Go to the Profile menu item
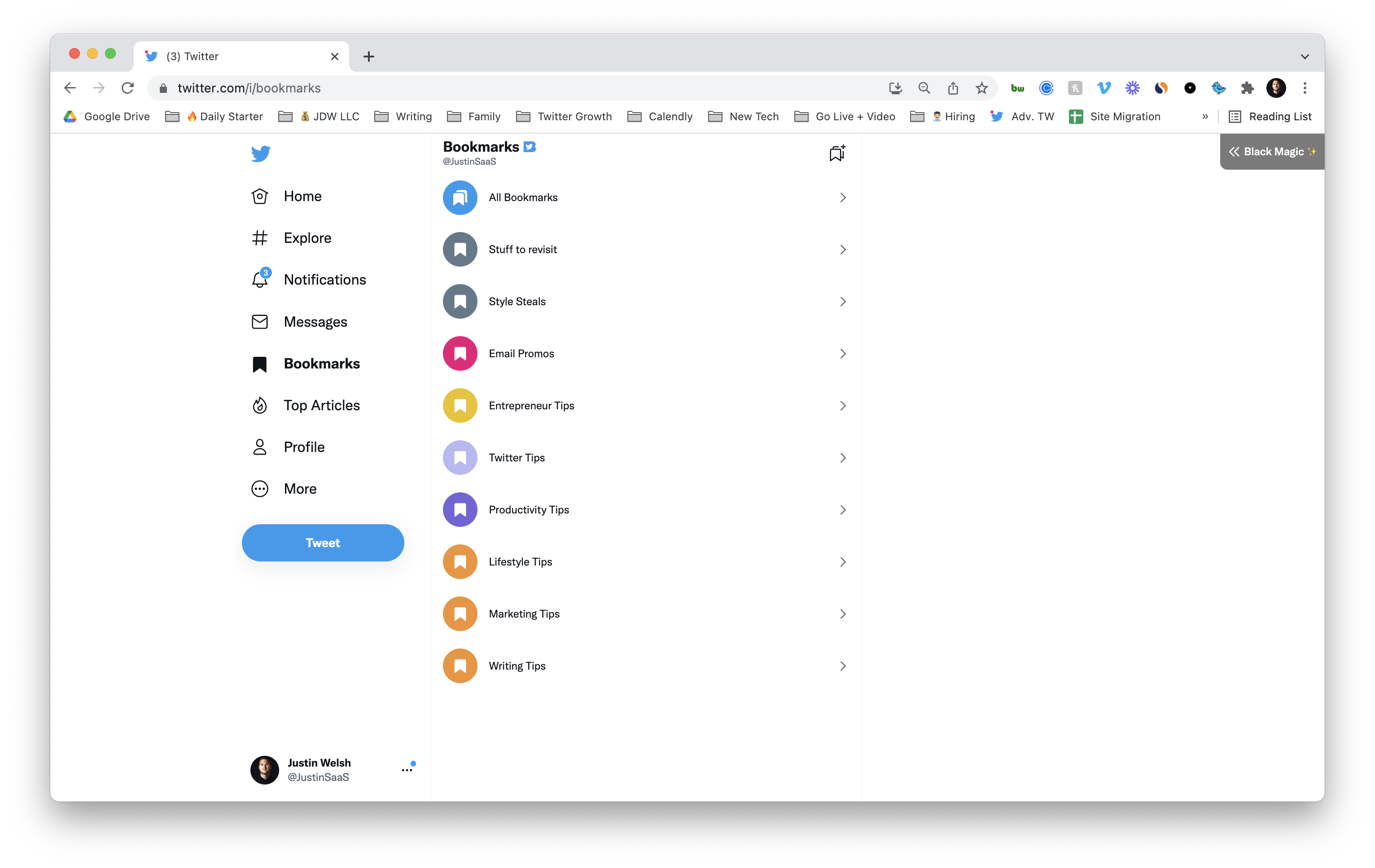This screenshot has height=868, width=1375. (x=304, y=447)
